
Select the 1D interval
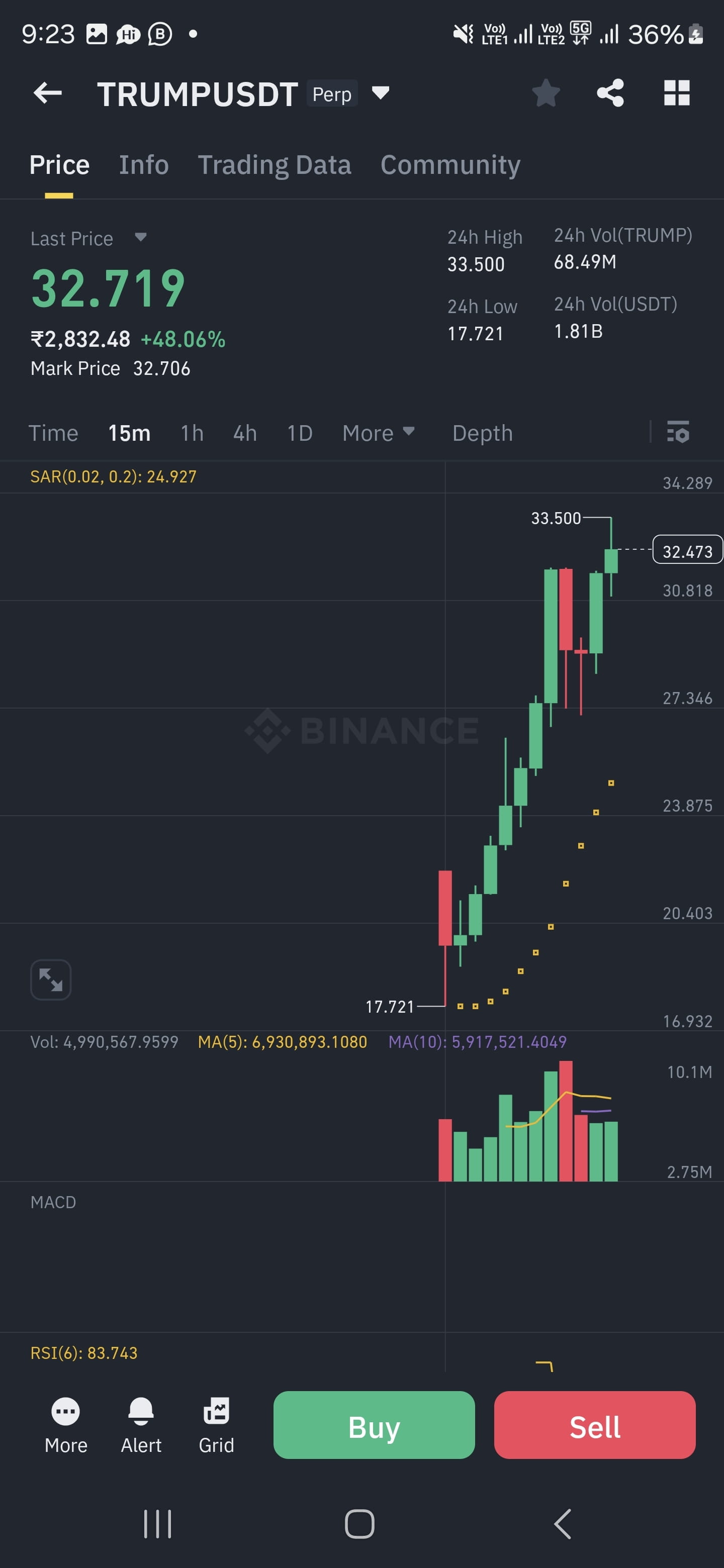[300, 433]
